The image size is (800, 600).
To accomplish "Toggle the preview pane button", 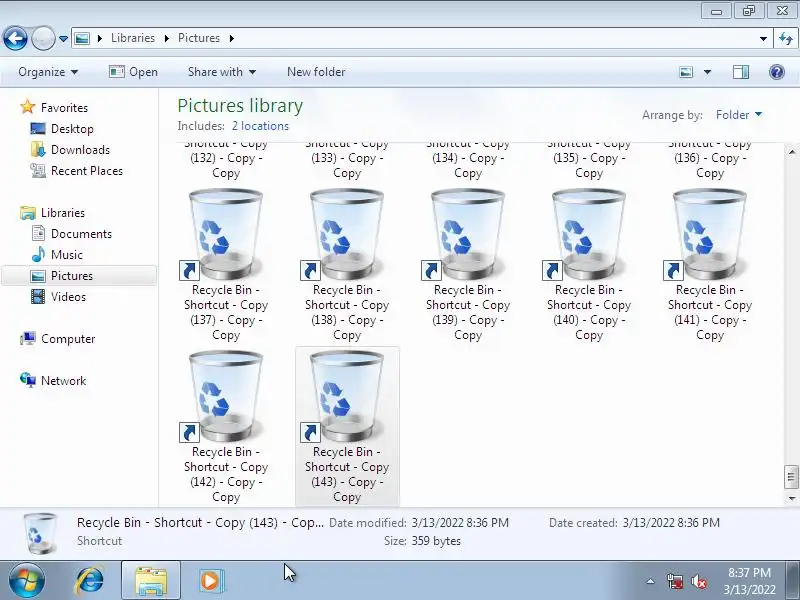I will (741, 72).
